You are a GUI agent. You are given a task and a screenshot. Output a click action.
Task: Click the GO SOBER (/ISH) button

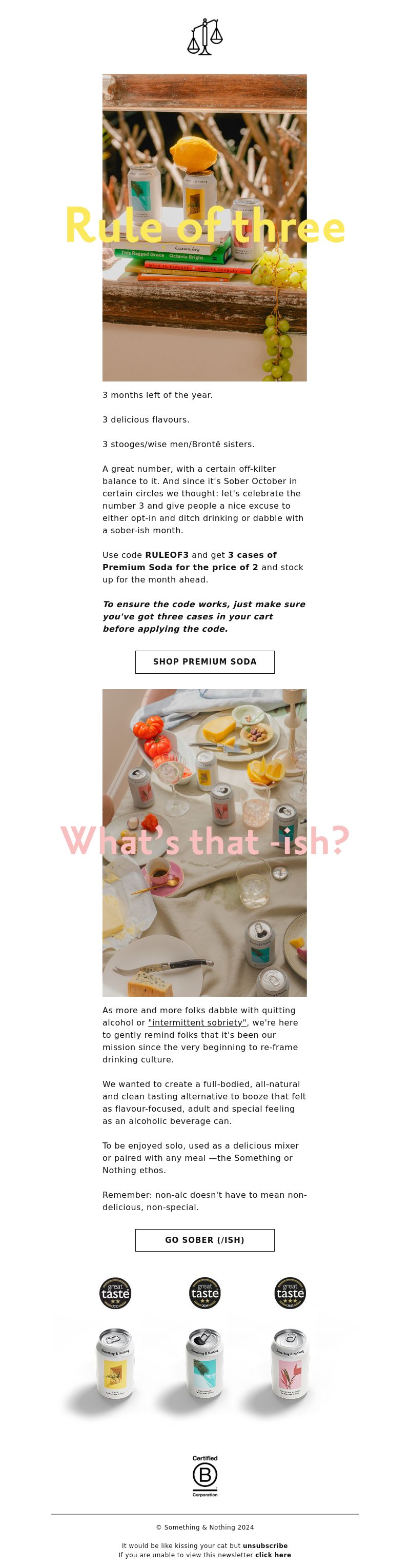point(204,1240)
